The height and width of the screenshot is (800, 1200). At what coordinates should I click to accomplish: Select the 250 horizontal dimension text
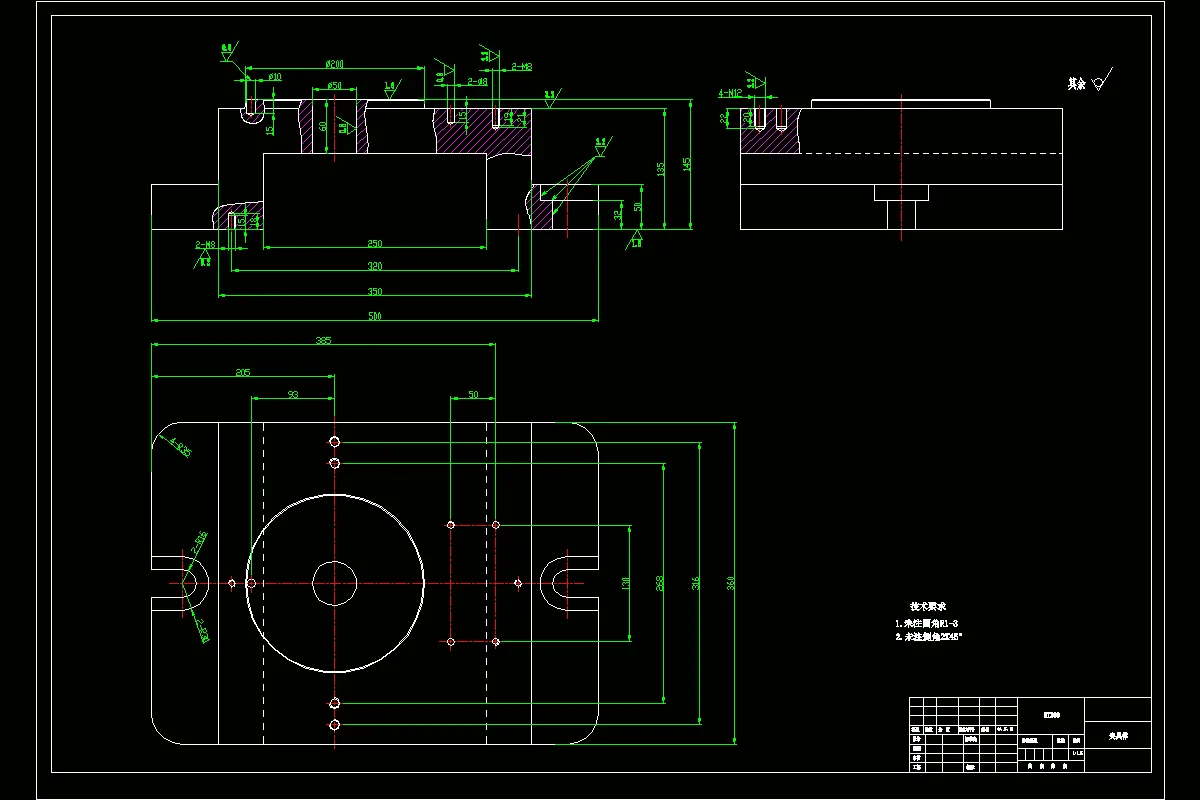374,243
